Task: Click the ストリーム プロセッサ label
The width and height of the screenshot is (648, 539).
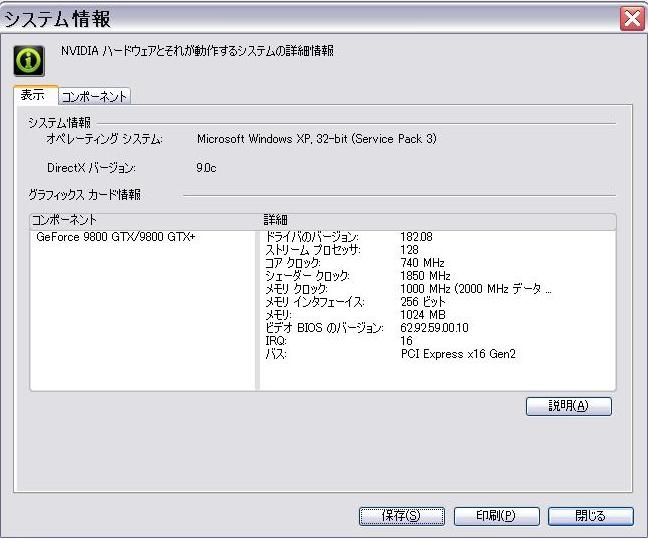Action: [x=312, y=250]
